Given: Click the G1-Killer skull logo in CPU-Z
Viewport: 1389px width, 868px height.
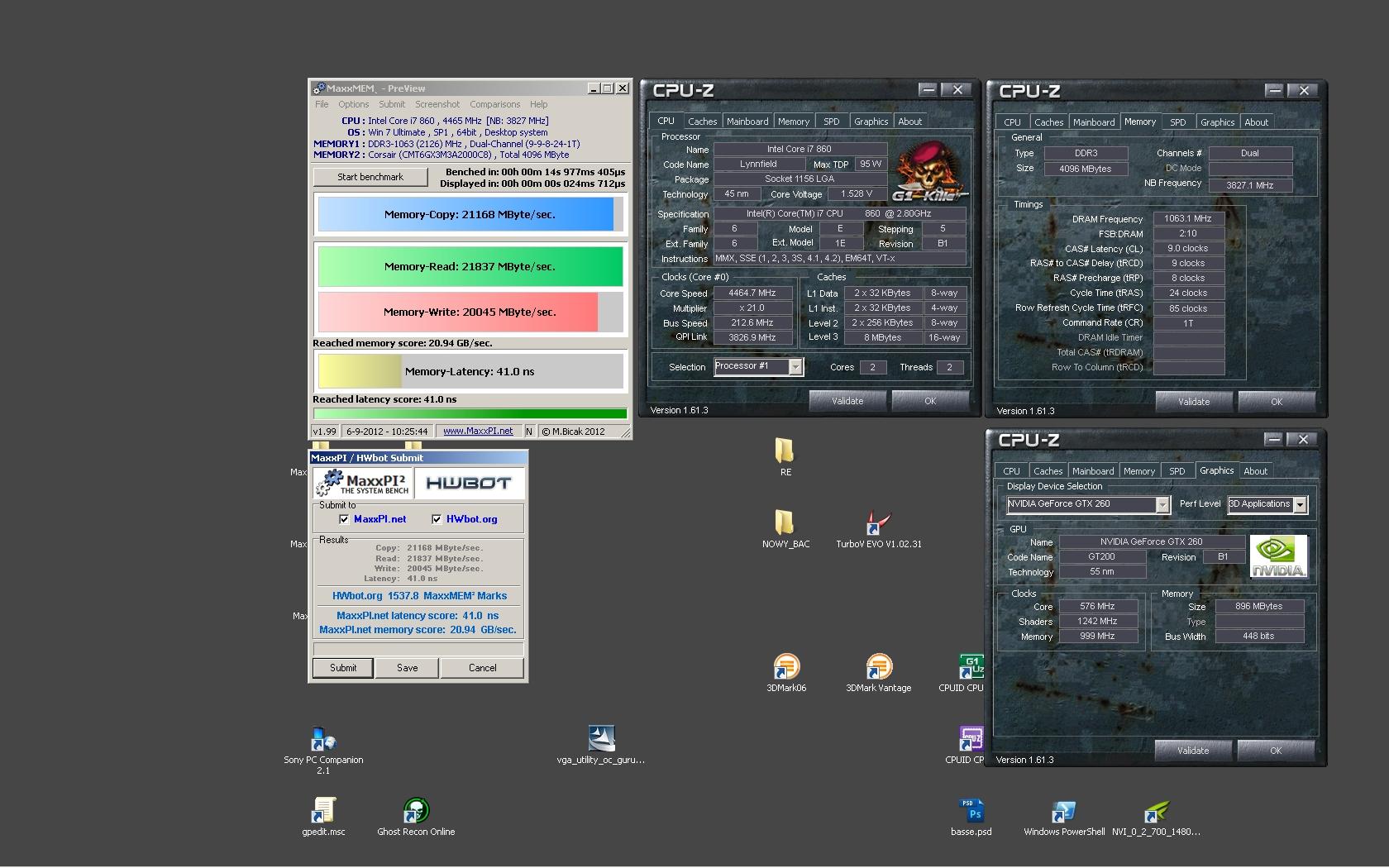Looking at the screenshot, I should click(930, 171).
